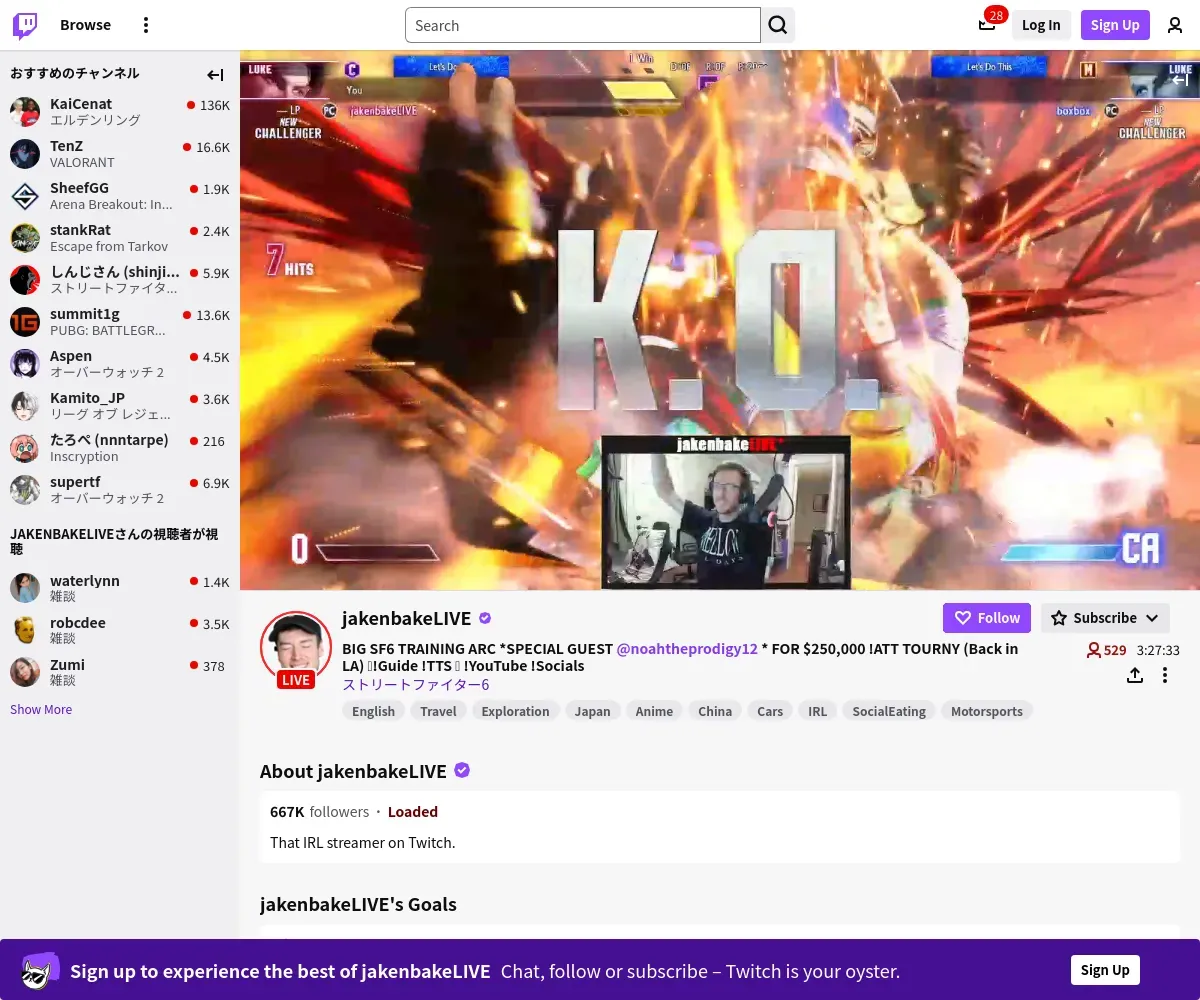Viewport: 1200px width, 1000px height.
Task: Select the Travel tag
Action: 438,711
